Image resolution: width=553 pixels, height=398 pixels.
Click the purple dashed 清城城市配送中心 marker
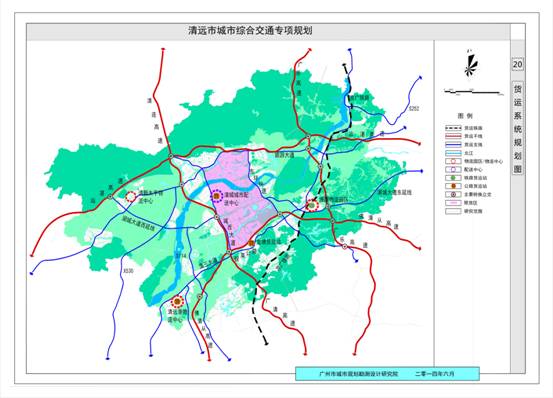pyautogui.click(x=217, y=195)
